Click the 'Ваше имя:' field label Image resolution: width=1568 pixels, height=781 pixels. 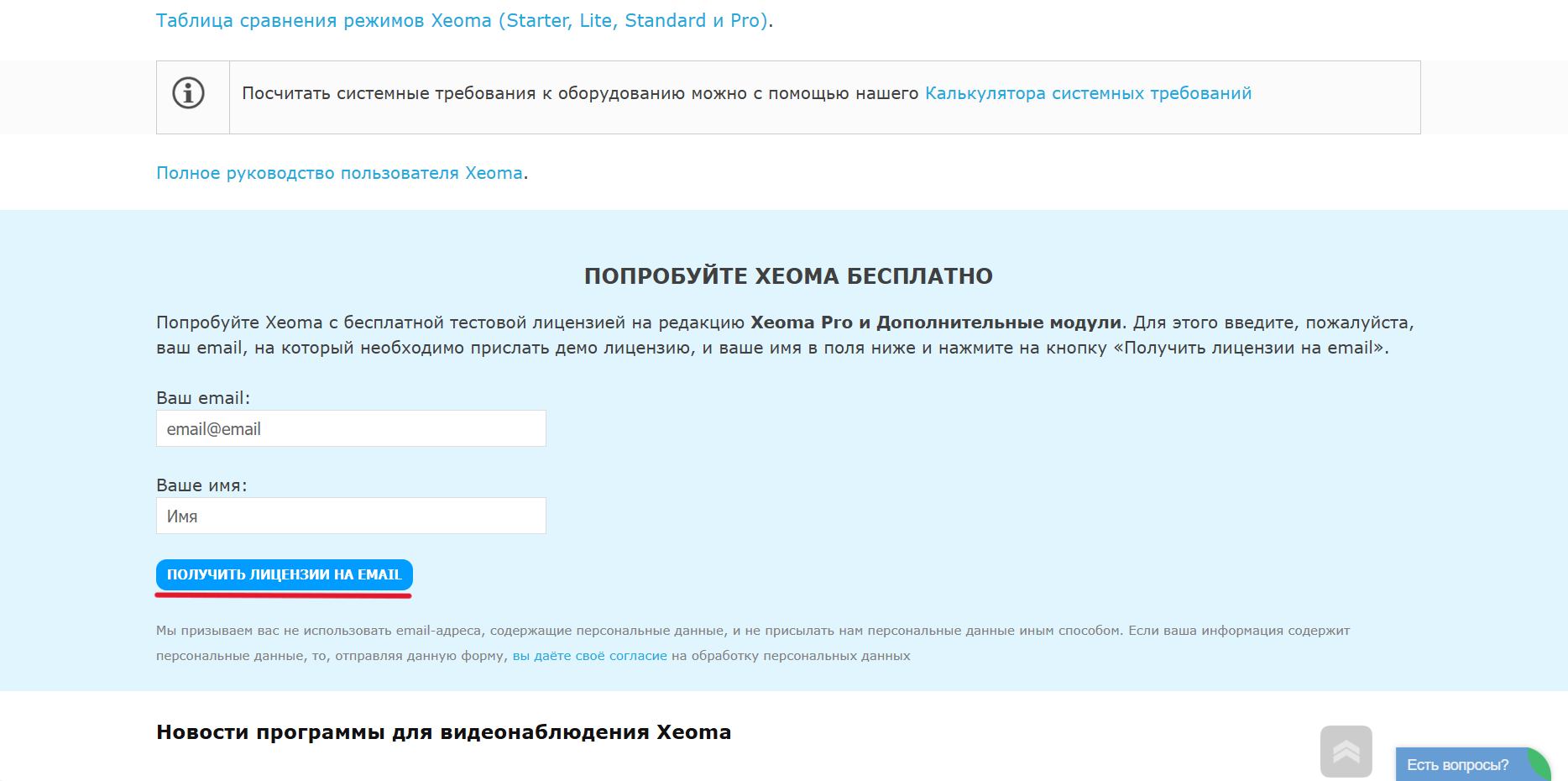201,485
